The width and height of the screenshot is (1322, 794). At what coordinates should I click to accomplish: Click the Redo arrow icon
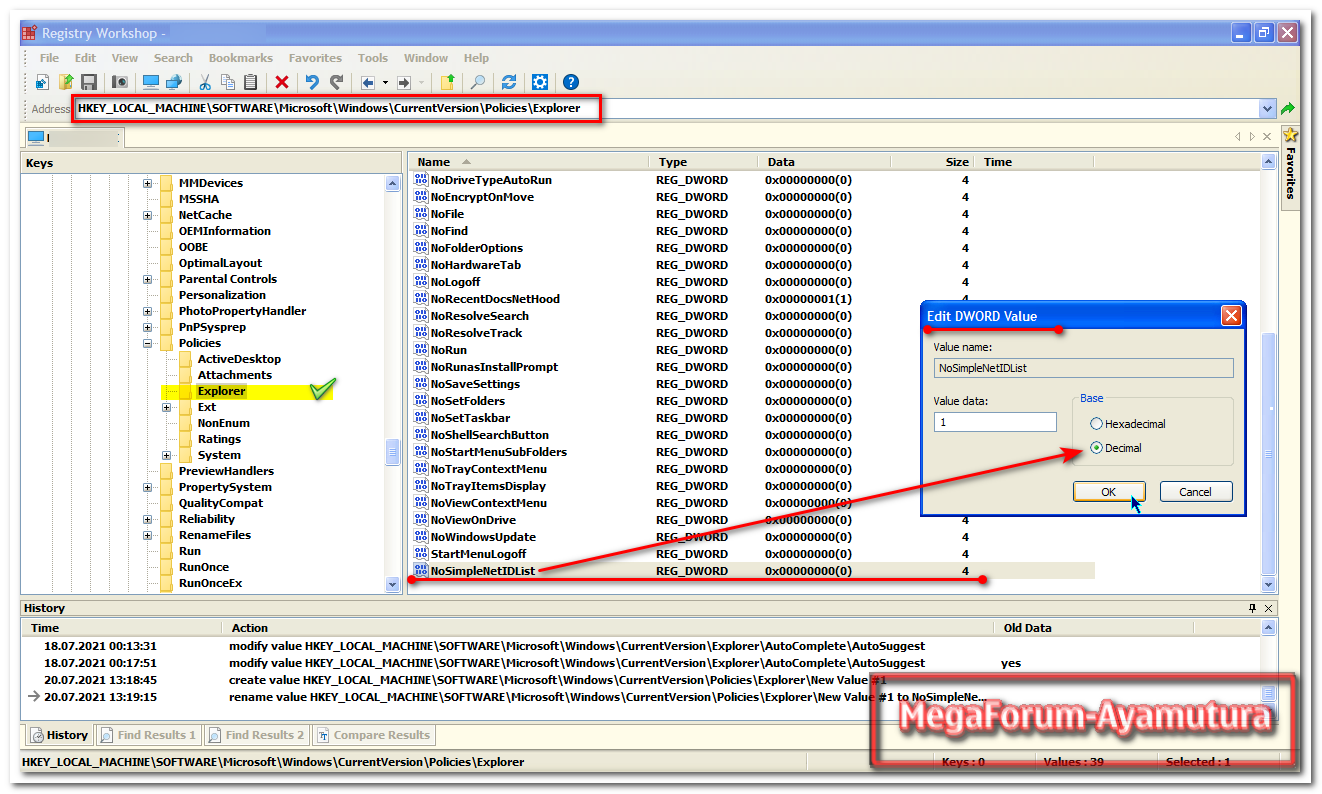click(x=336, y=82)
